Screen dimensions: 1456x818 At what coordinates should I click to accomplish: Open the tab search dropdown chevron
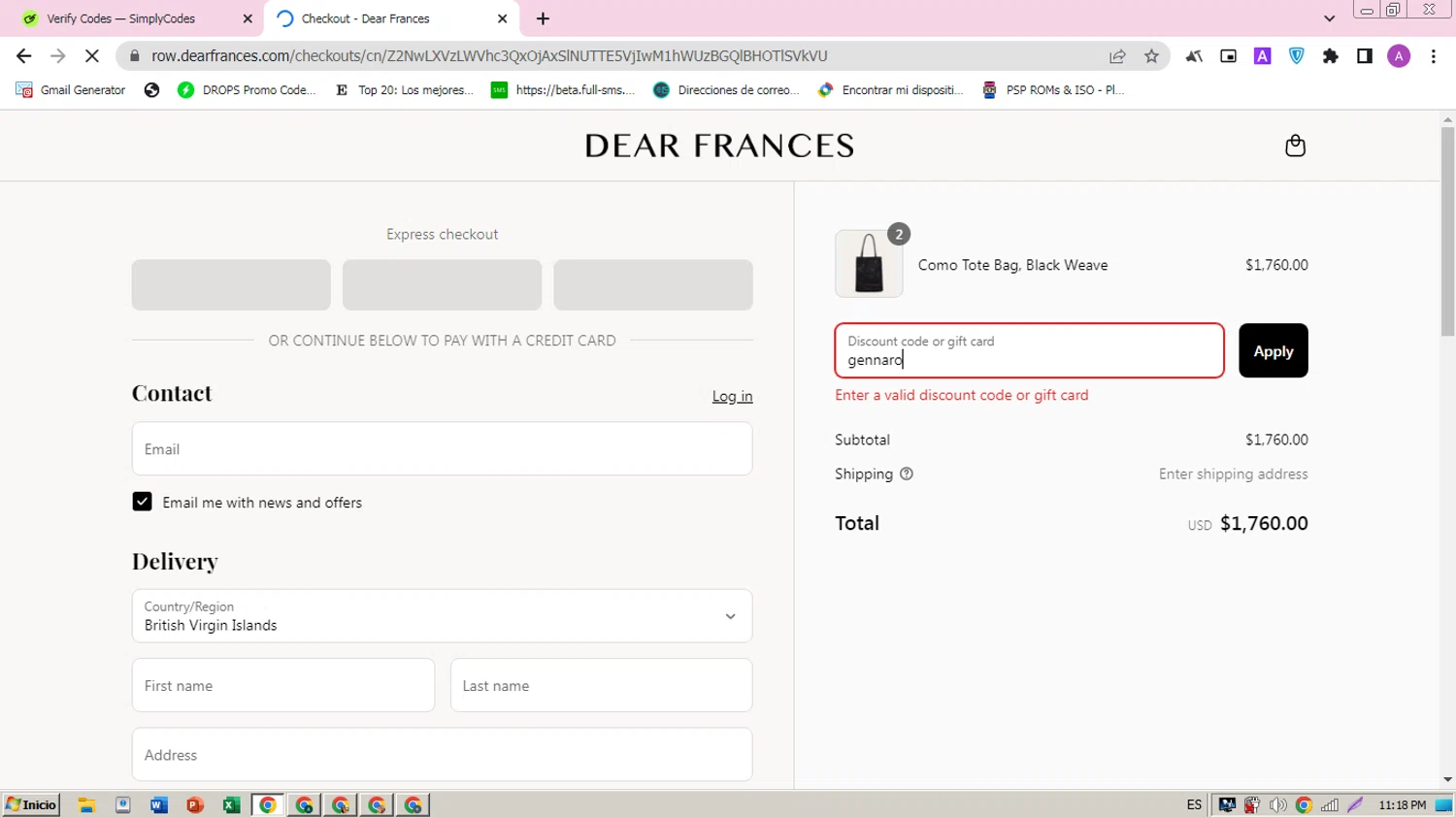pyautogui.click(x=1329, y=18)
